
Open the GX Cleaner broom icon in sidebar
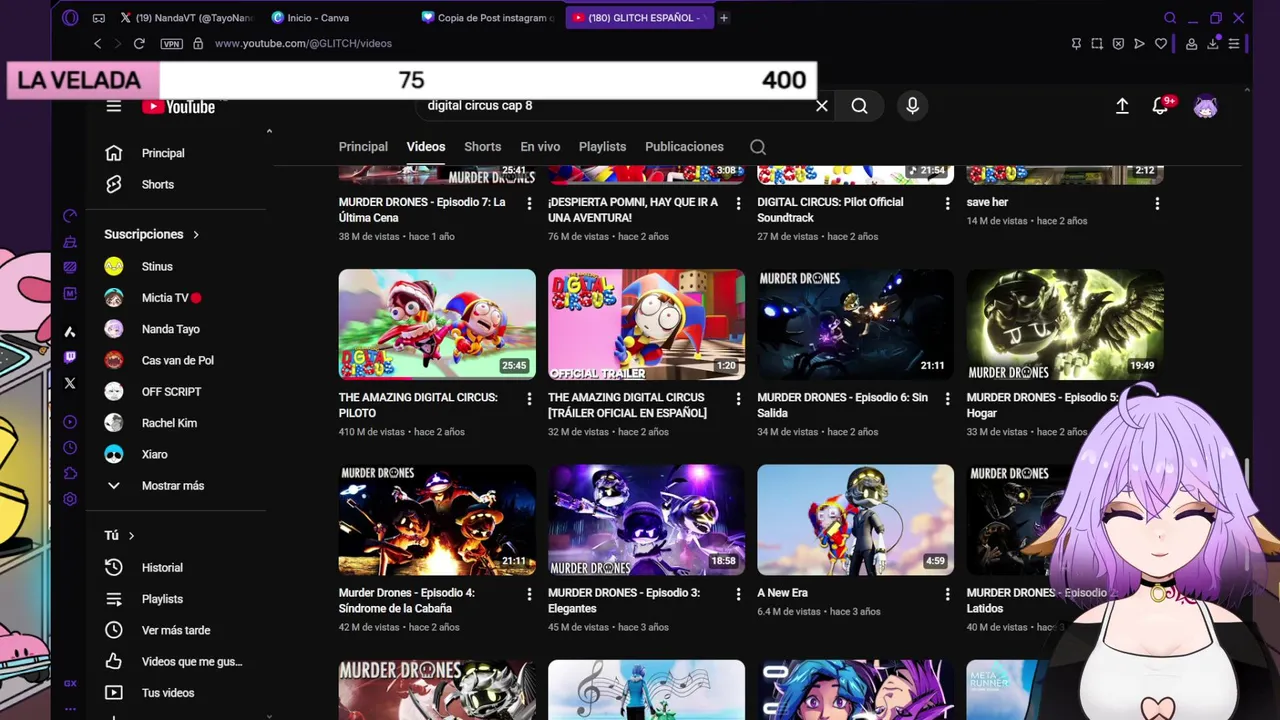pos(70,242)
